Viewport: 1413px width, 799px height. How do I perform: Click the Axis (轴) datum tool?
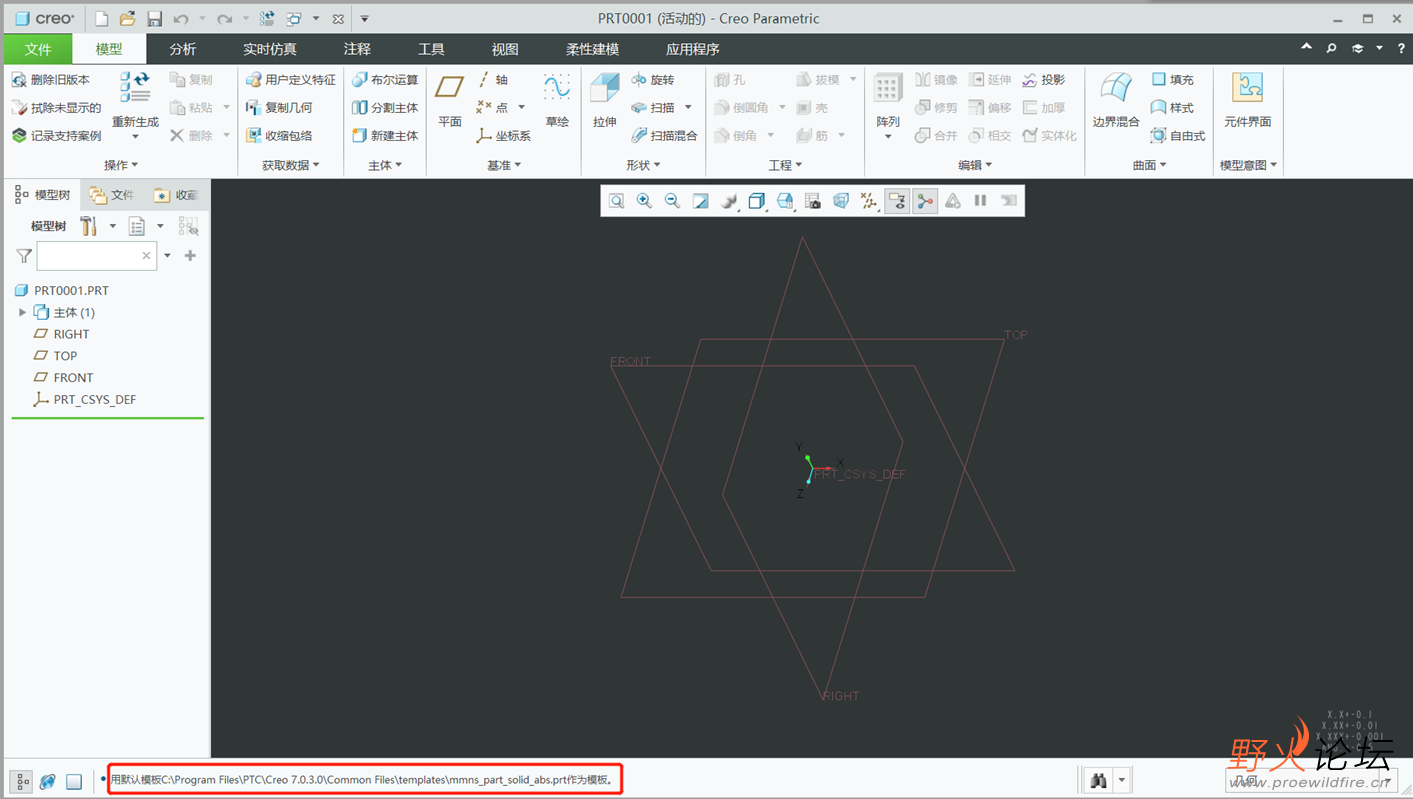(x=493, y=80)
